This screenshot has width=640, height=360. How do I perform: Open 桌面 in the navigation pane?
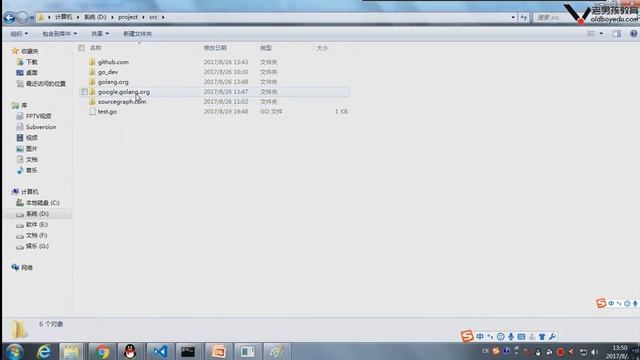[x=31, y=73]
